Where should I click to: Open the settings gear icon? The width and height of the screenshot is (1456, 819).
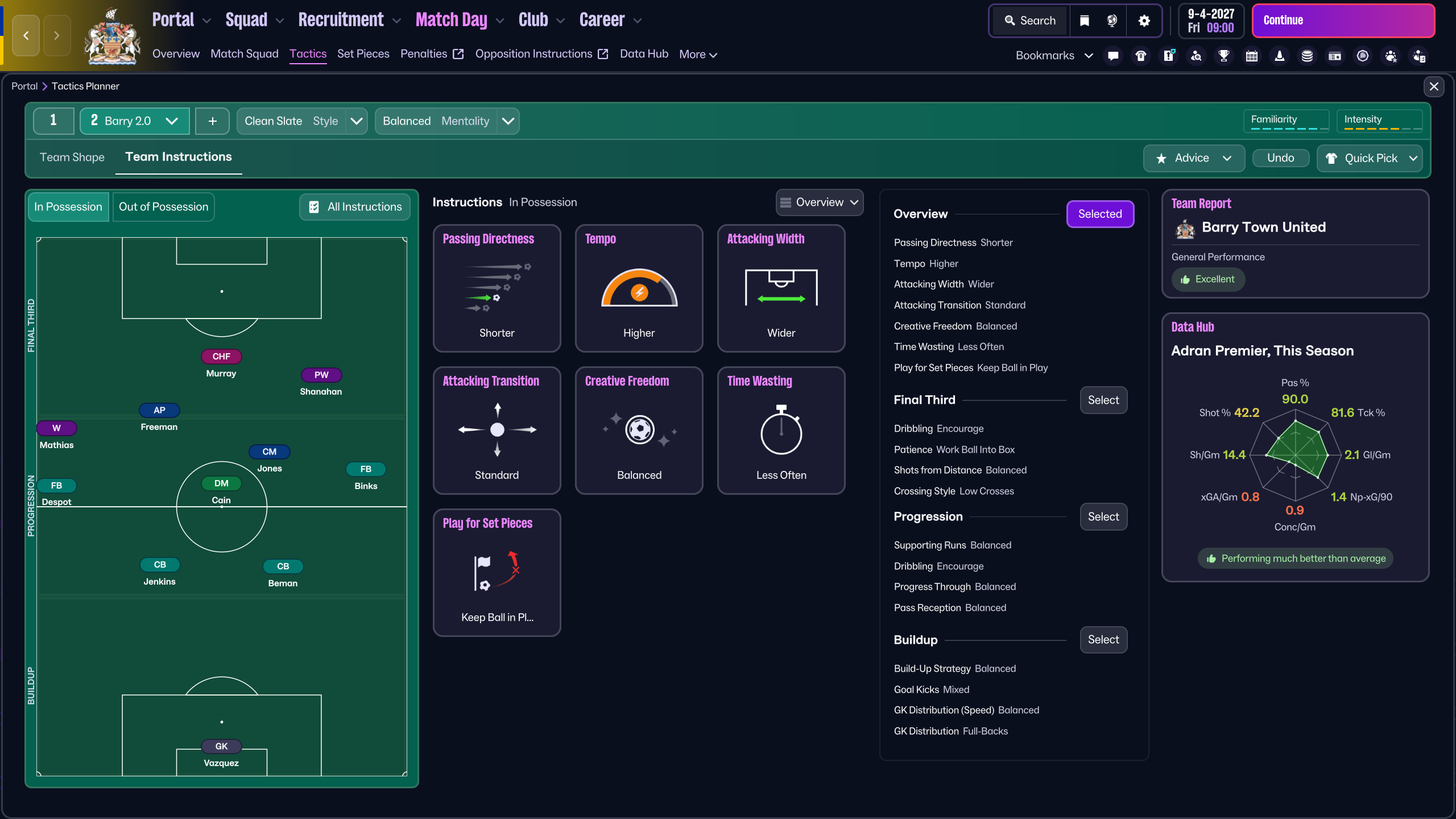point(1144,21)
